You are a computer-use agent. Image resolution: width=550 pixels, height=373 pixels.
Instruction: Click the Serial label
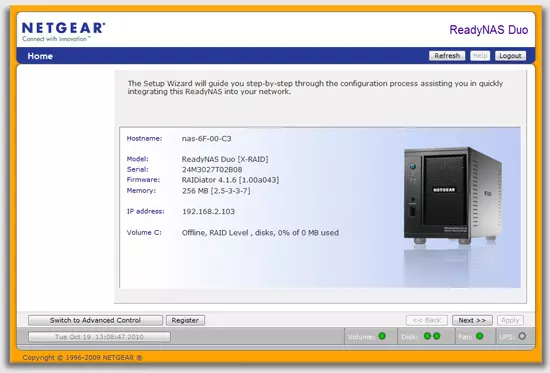(138, 169)
